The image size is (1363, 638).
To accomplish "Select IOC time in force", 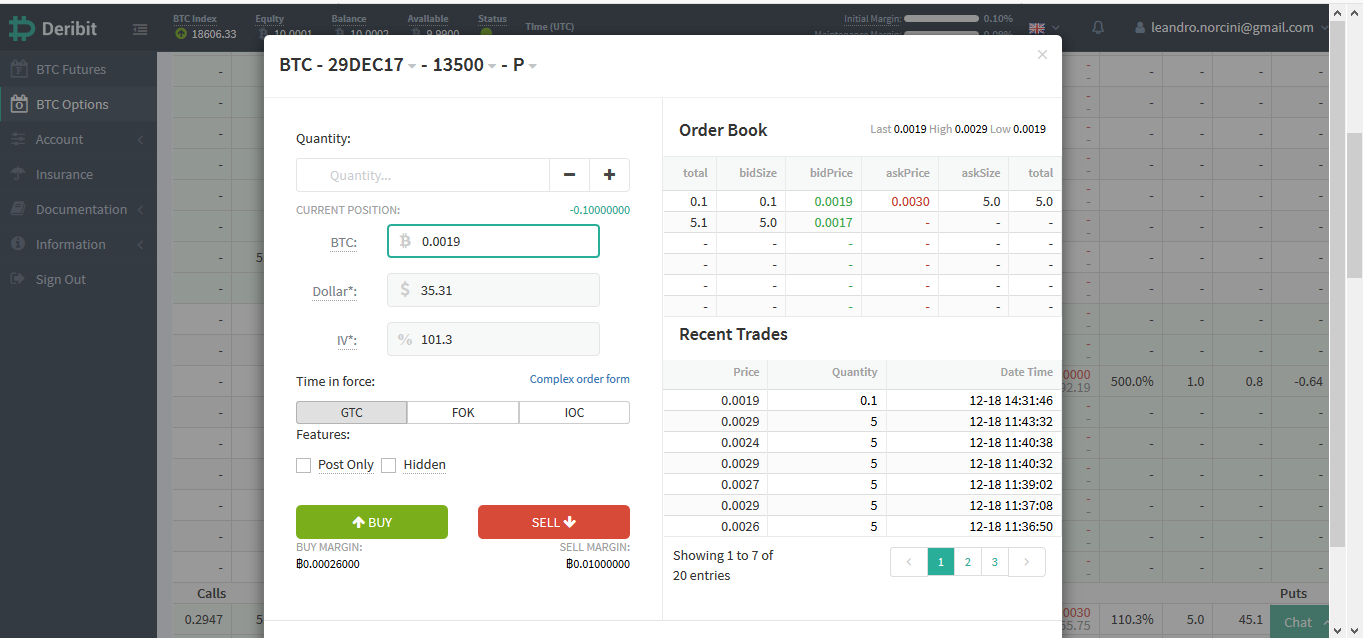I will click(x=574, y=412).
